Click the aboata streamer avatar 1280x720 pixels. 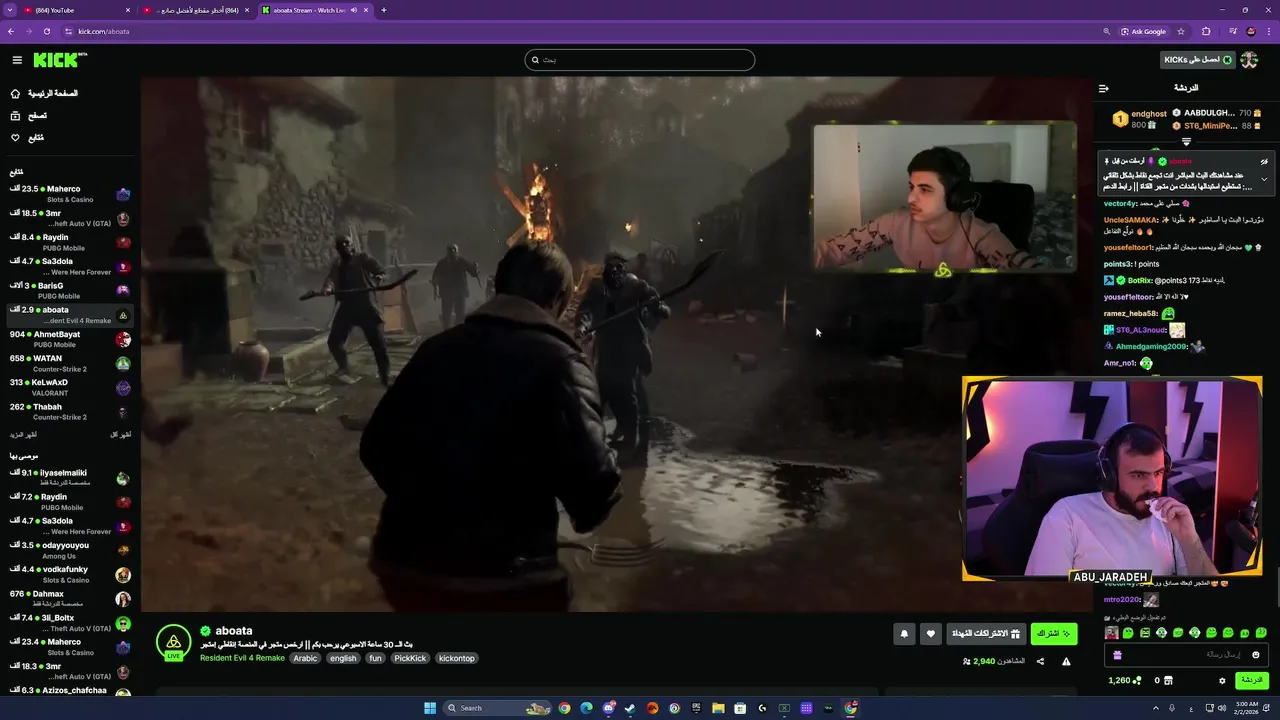(174, 641)
